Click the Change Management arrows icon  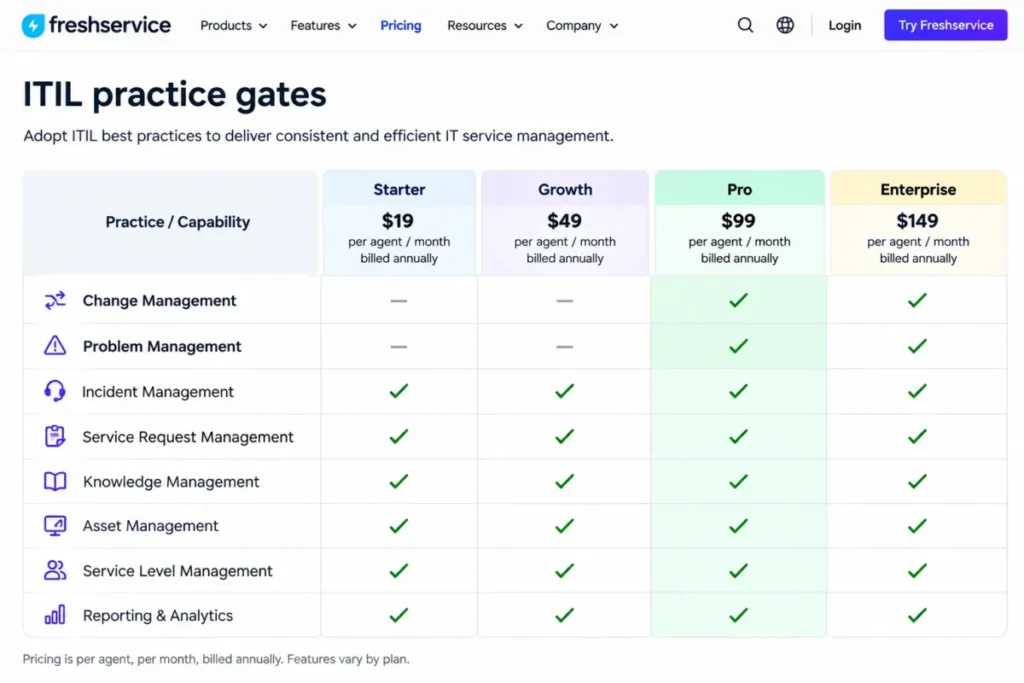pos(55,300)
